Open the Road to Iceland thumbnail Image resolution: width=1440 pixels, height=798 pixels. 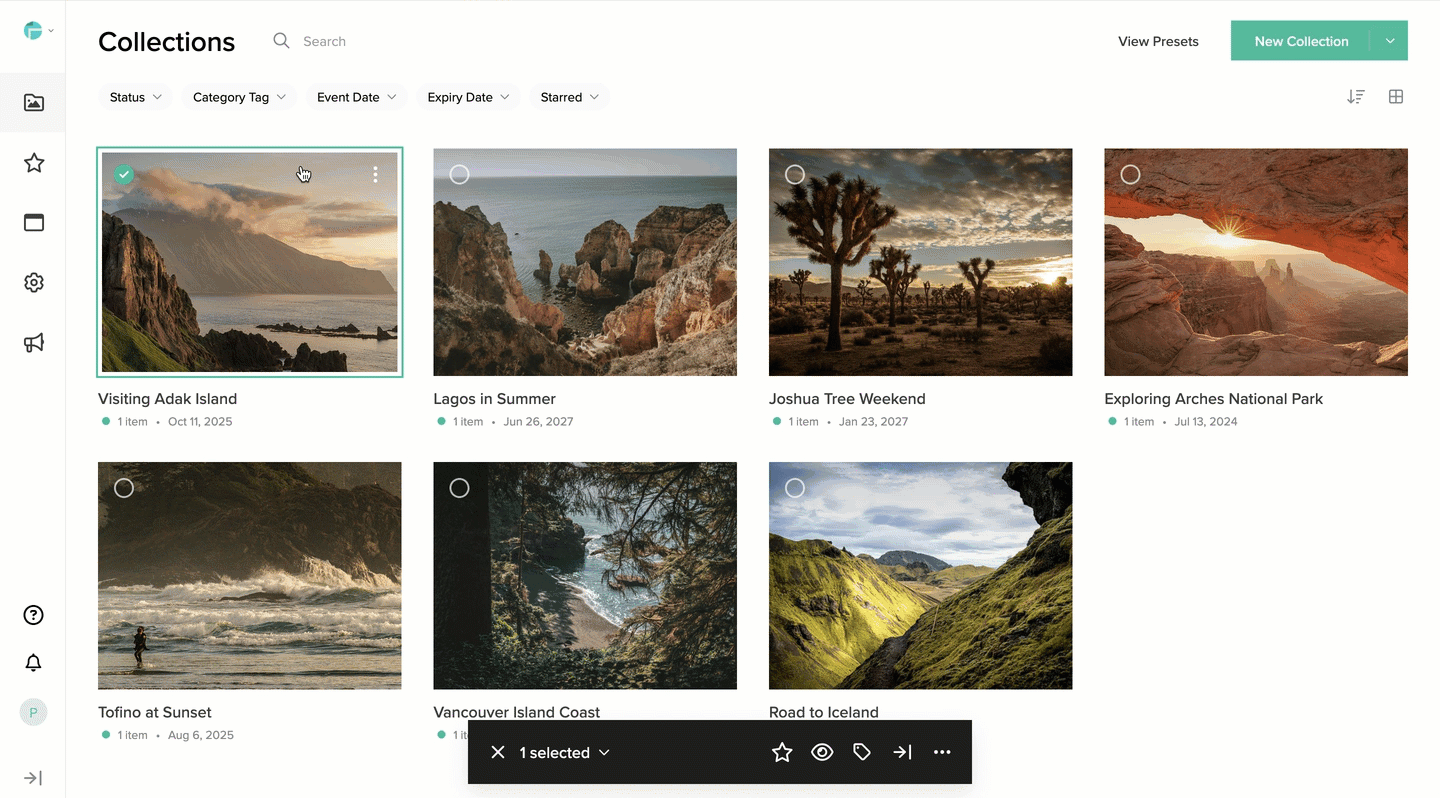(x=920, y=576)
